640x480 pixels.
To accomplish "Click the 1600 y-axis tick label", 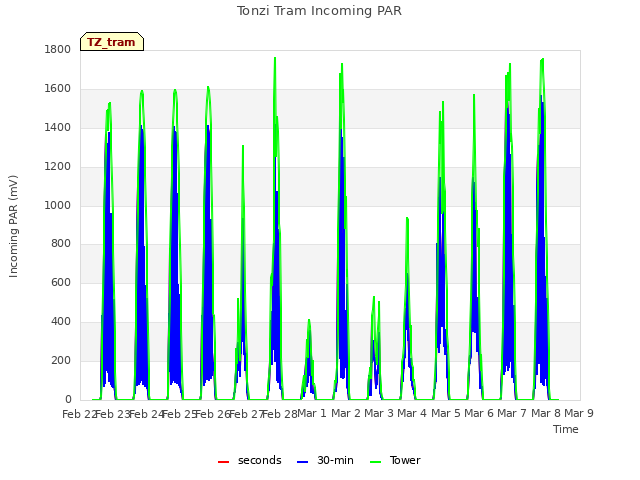I will point(58,89).
